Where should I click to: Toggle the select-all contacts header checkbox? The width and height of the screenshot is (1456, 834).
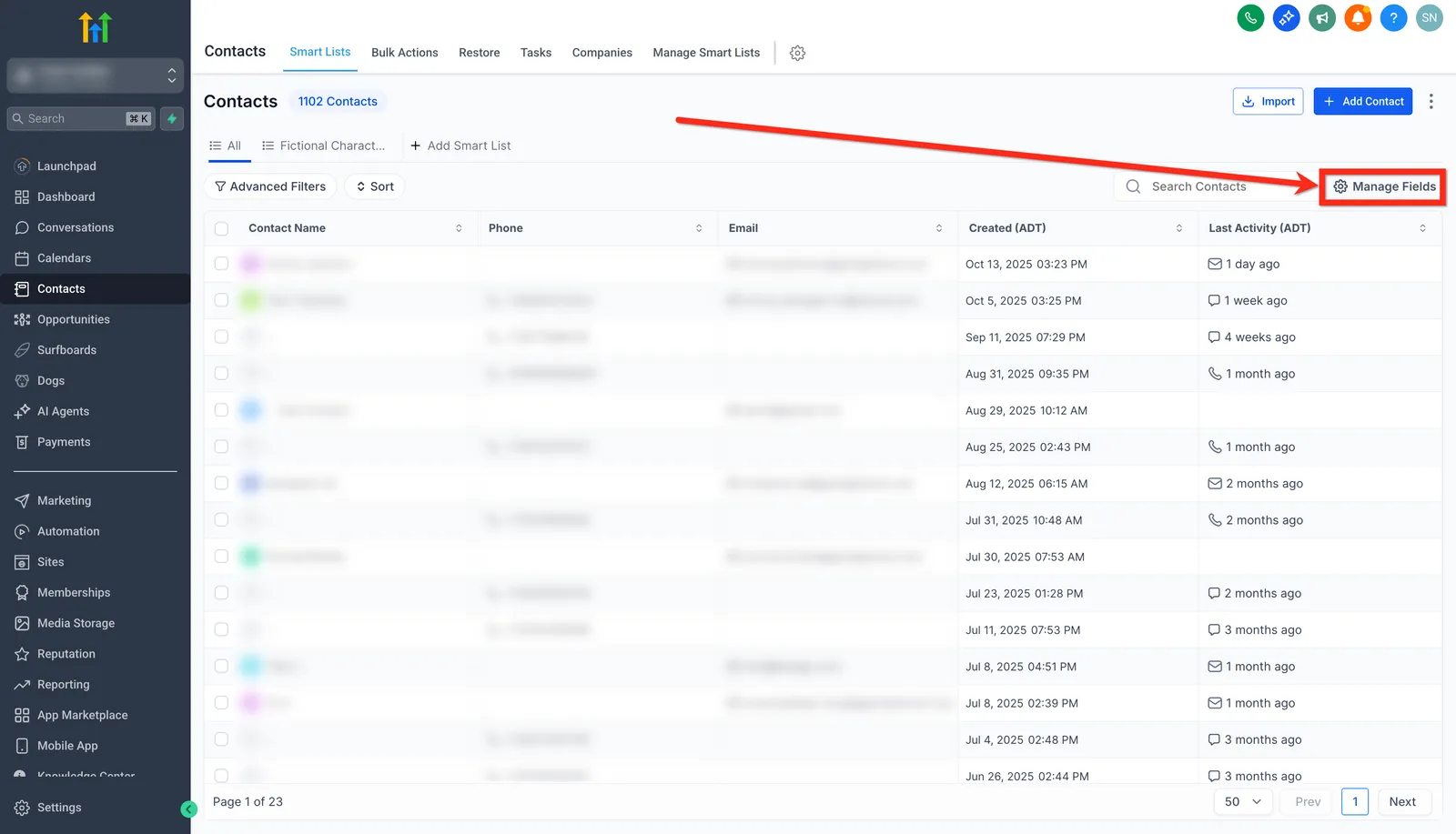[221, 228]
